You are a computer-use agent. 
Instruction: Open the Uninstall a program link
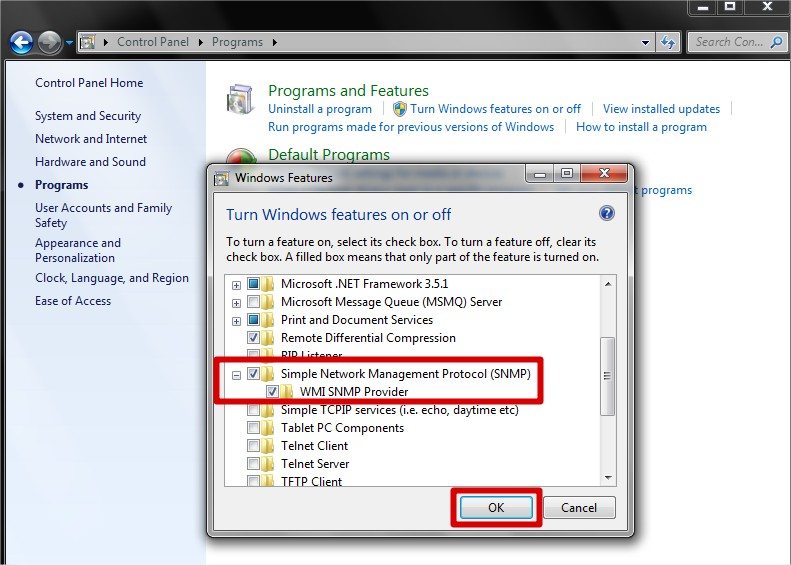pos(320,109)
